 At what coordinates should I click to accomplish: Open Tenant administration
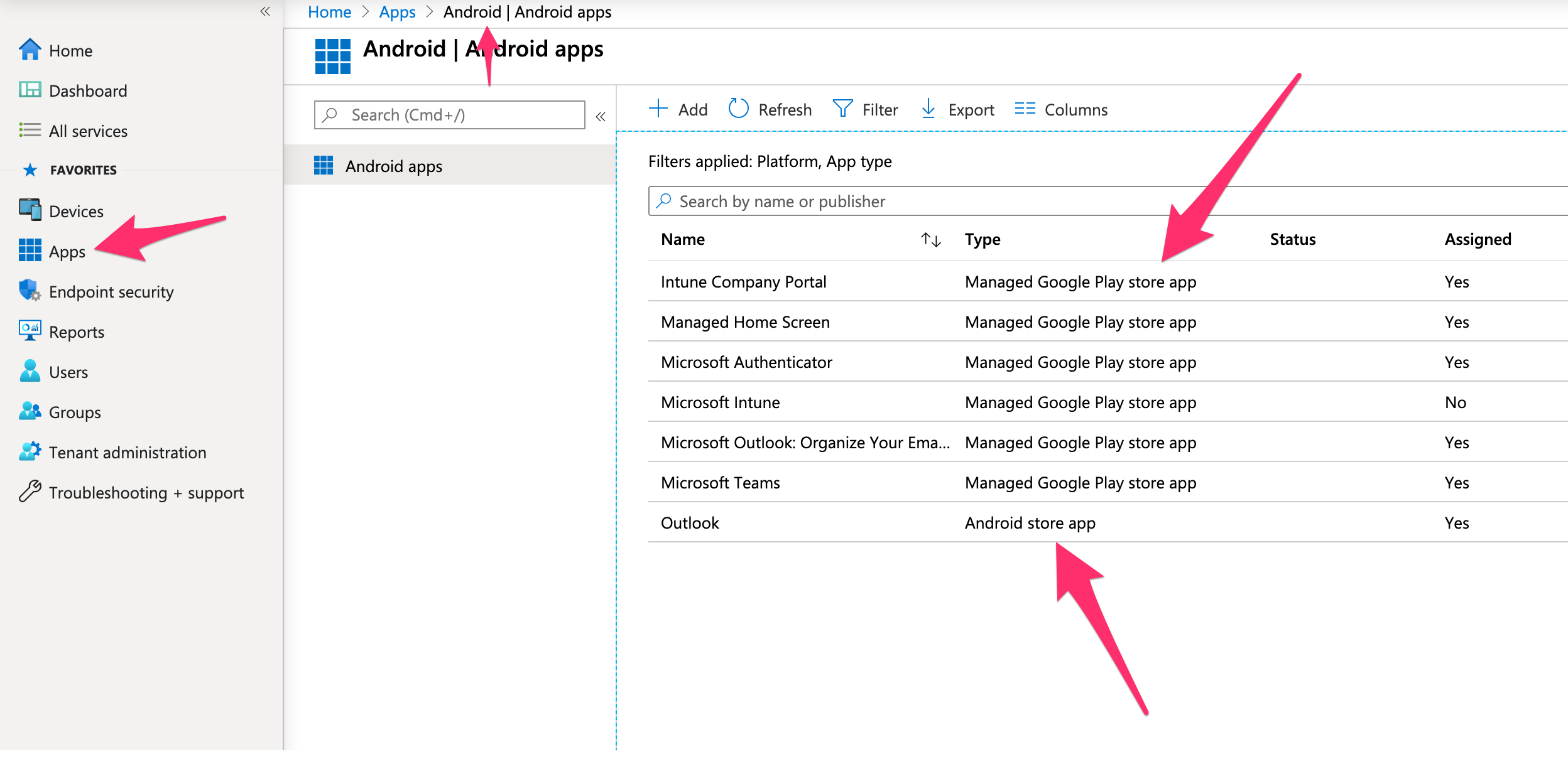point(128,452)
